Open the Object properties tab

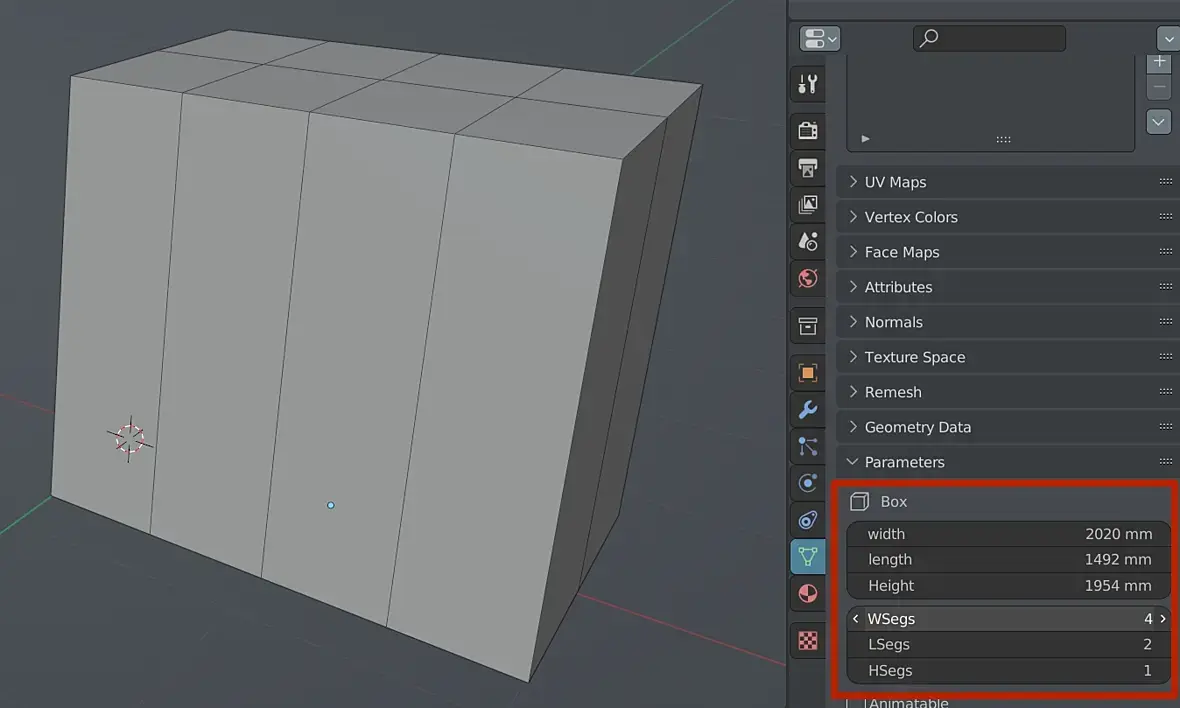(807, 372)
